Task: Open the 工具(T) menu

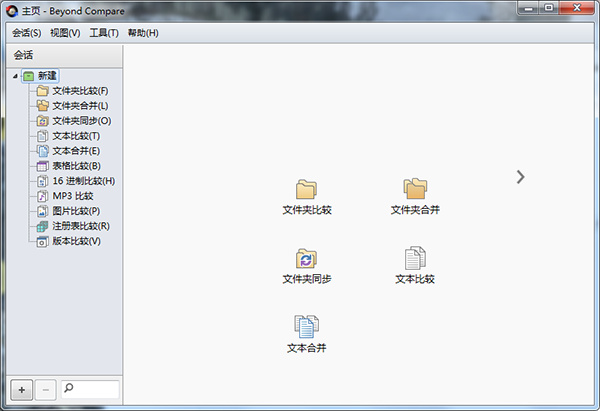Action: (104, 33)
